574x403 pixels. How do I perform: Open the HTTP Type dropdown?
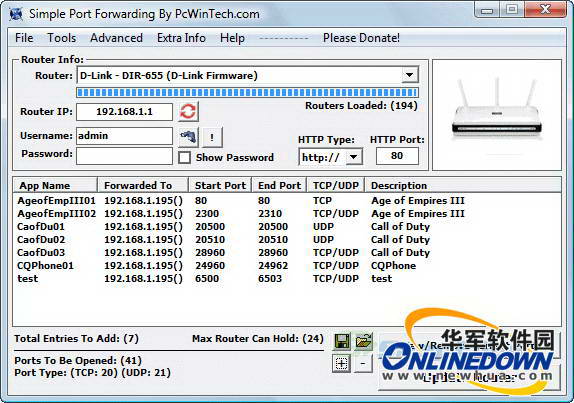click(x=353, y=157)
